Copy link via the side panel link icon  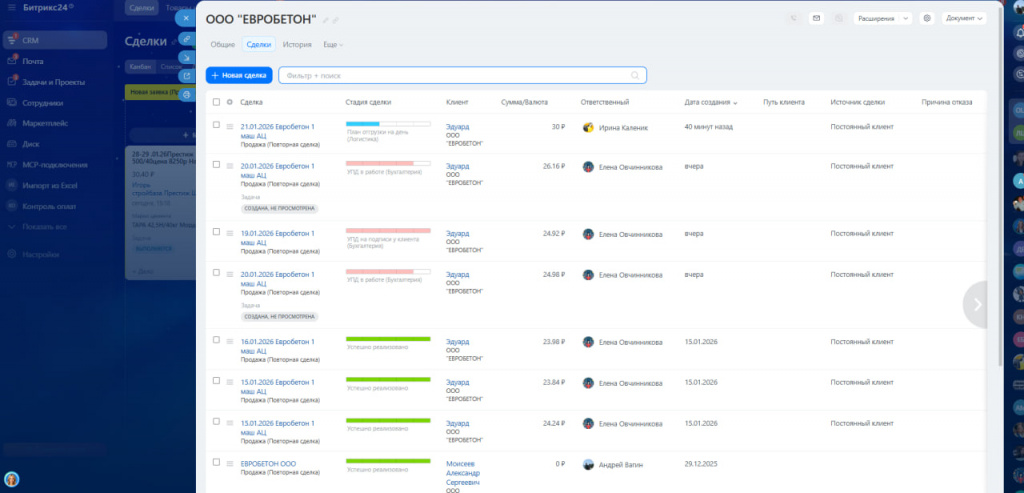pos(187,39)
